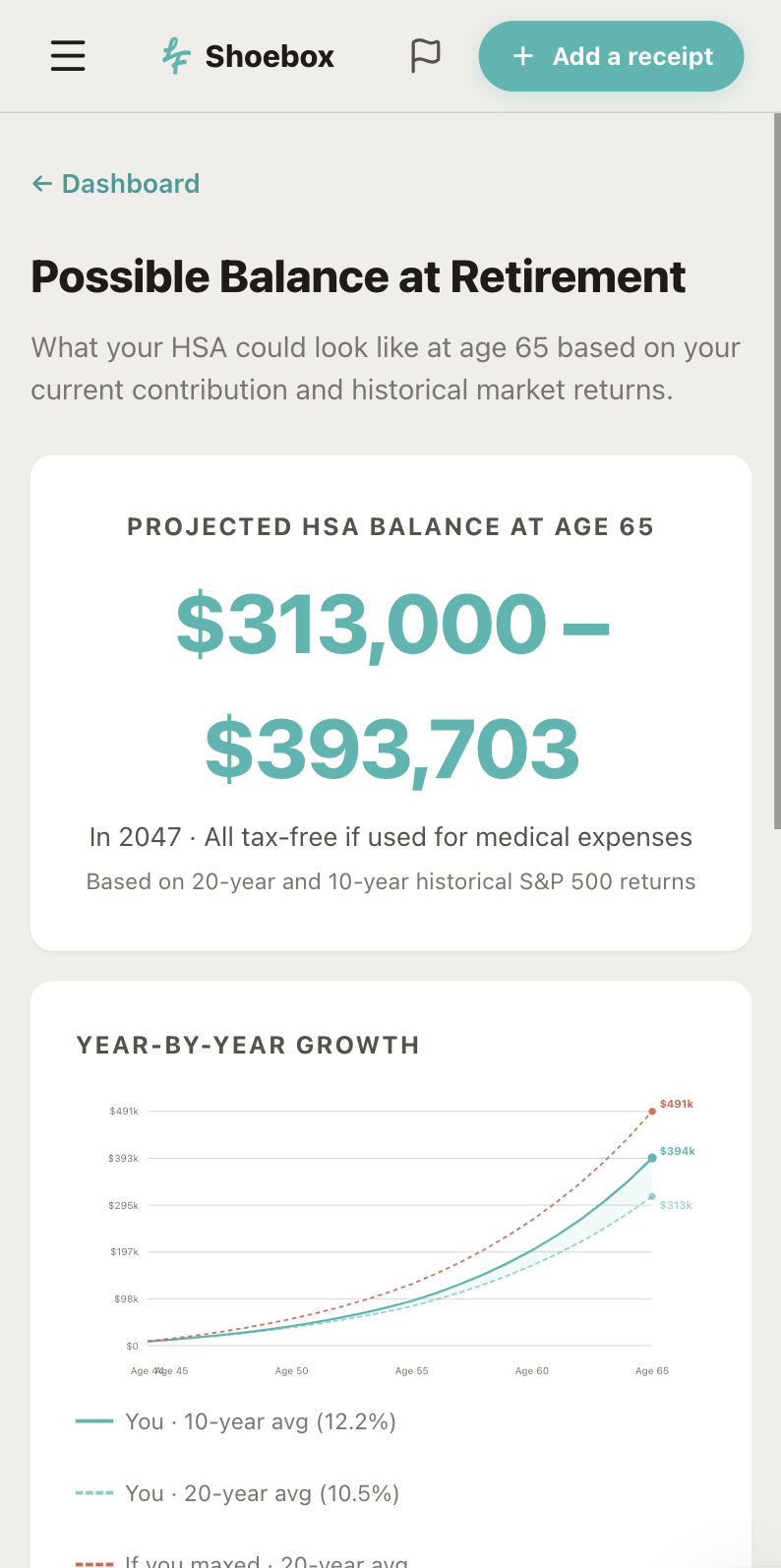Click the solid teal line legend swatch
The width and height of the screenshot is (781, 1568).
[94, 1421]
